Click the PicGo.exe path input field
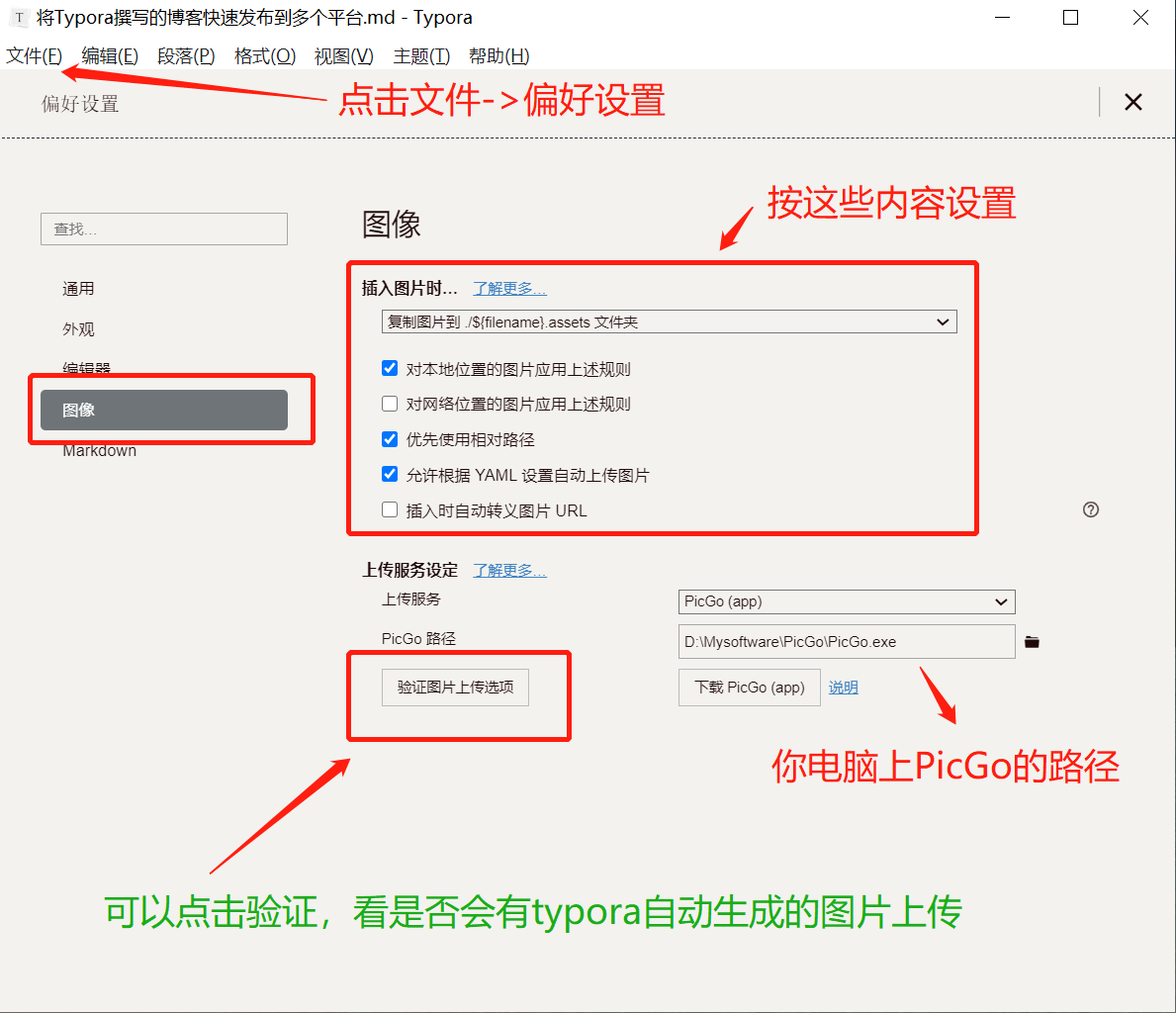The width and height of the screenshot is (1176, 1013). (846, 641)
